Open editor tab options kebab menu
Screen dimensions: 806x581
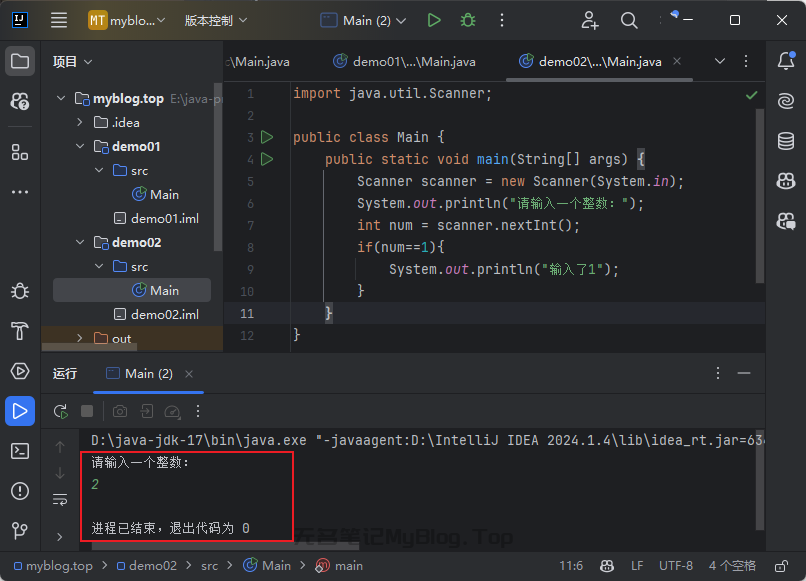click(746, 61)
